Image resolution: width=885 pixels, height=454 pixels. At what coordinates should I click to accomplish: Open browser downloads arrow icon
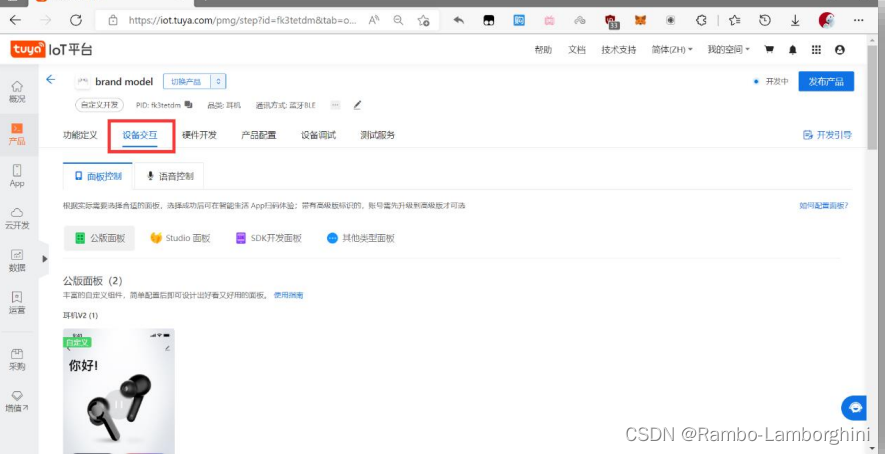795,20
